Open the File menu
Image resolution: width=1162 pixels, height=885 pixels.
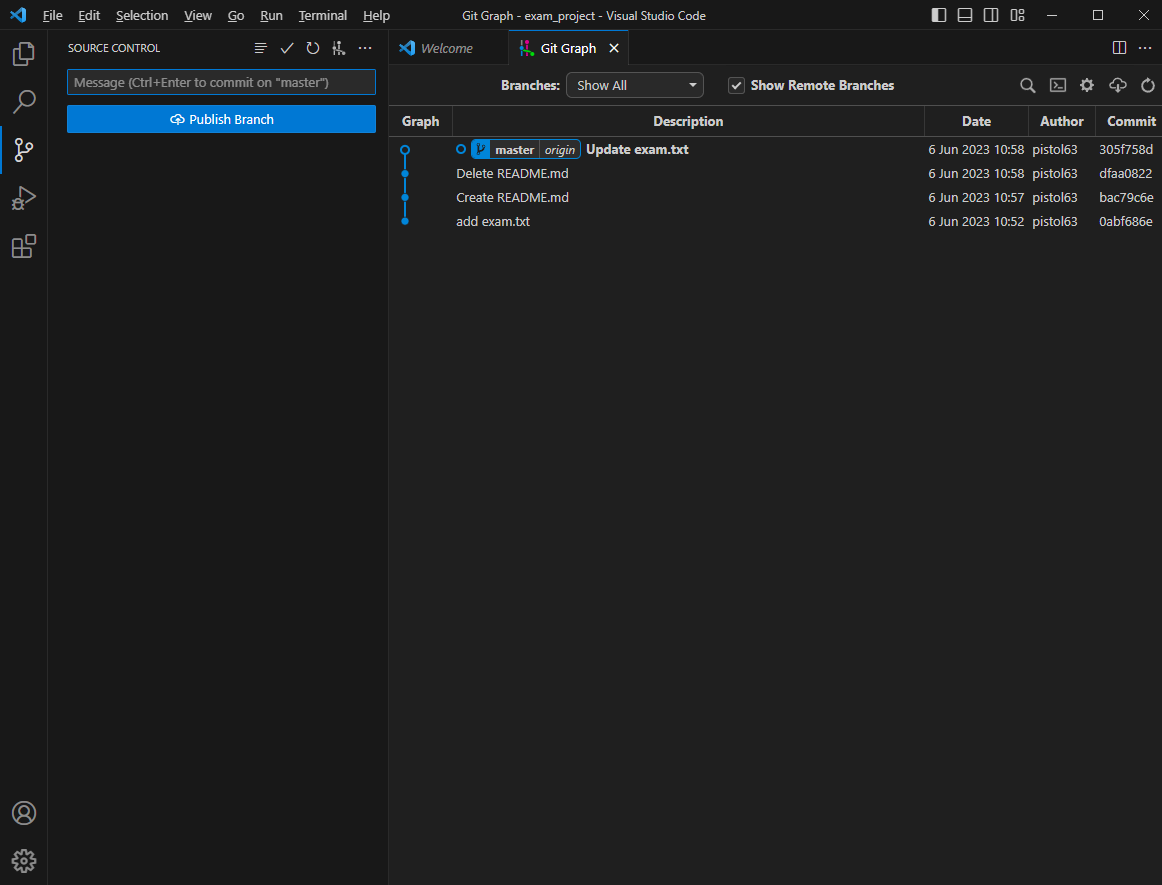tap(53, 16)
